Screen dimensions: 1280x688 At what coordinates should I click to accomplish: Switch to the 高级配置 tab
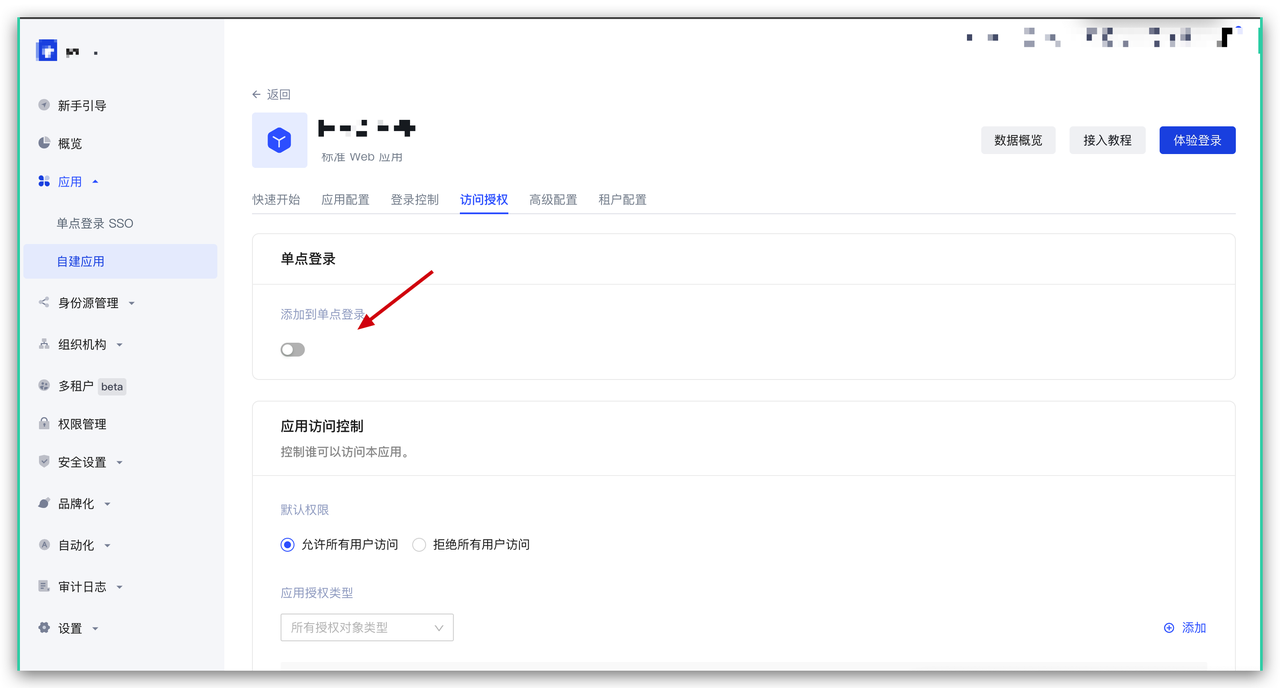(x=552, y=199)
